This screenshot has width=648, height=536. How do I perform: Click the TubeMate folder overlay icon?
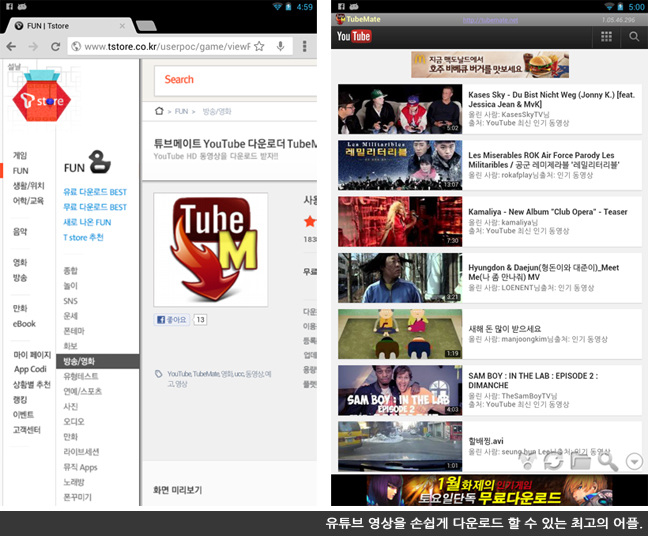(581, 461)
